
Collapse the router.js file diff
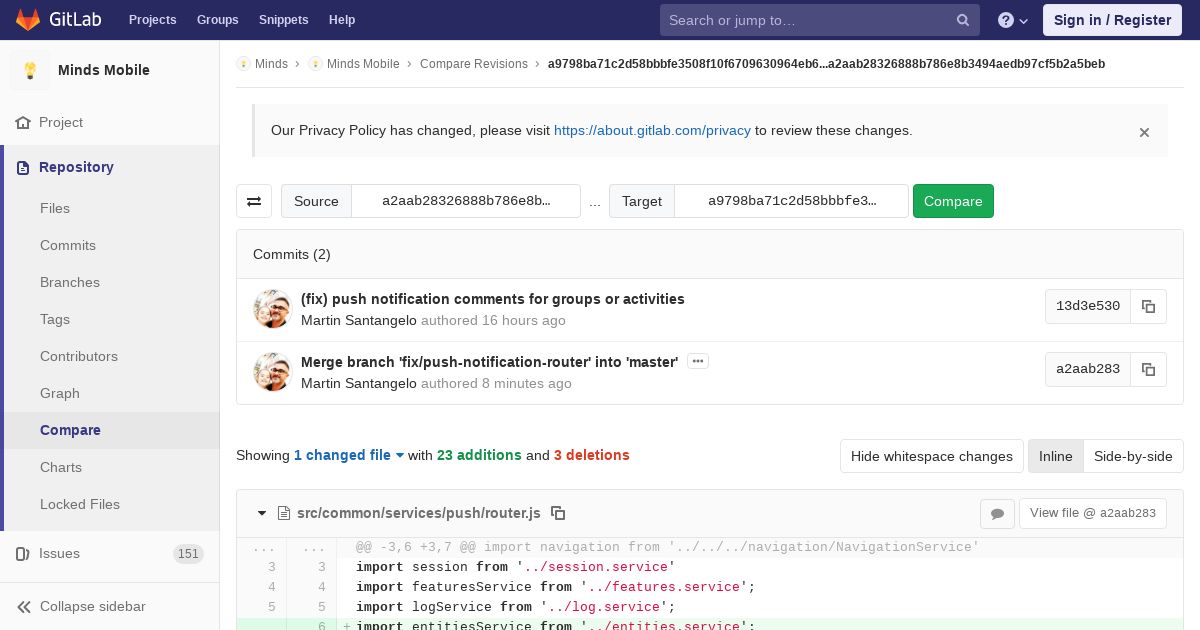[262, 513]
